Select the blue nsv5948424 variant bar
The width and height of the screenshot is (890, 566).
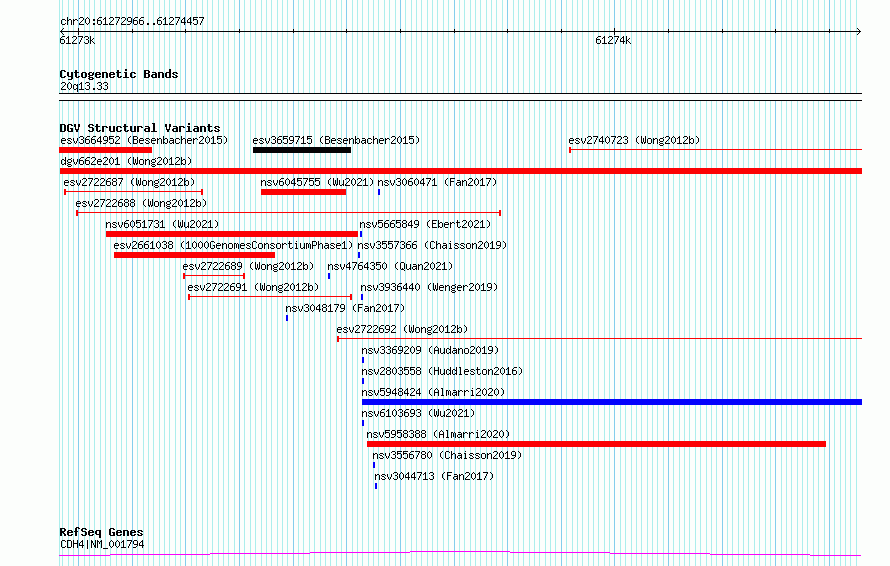(612, 403)
